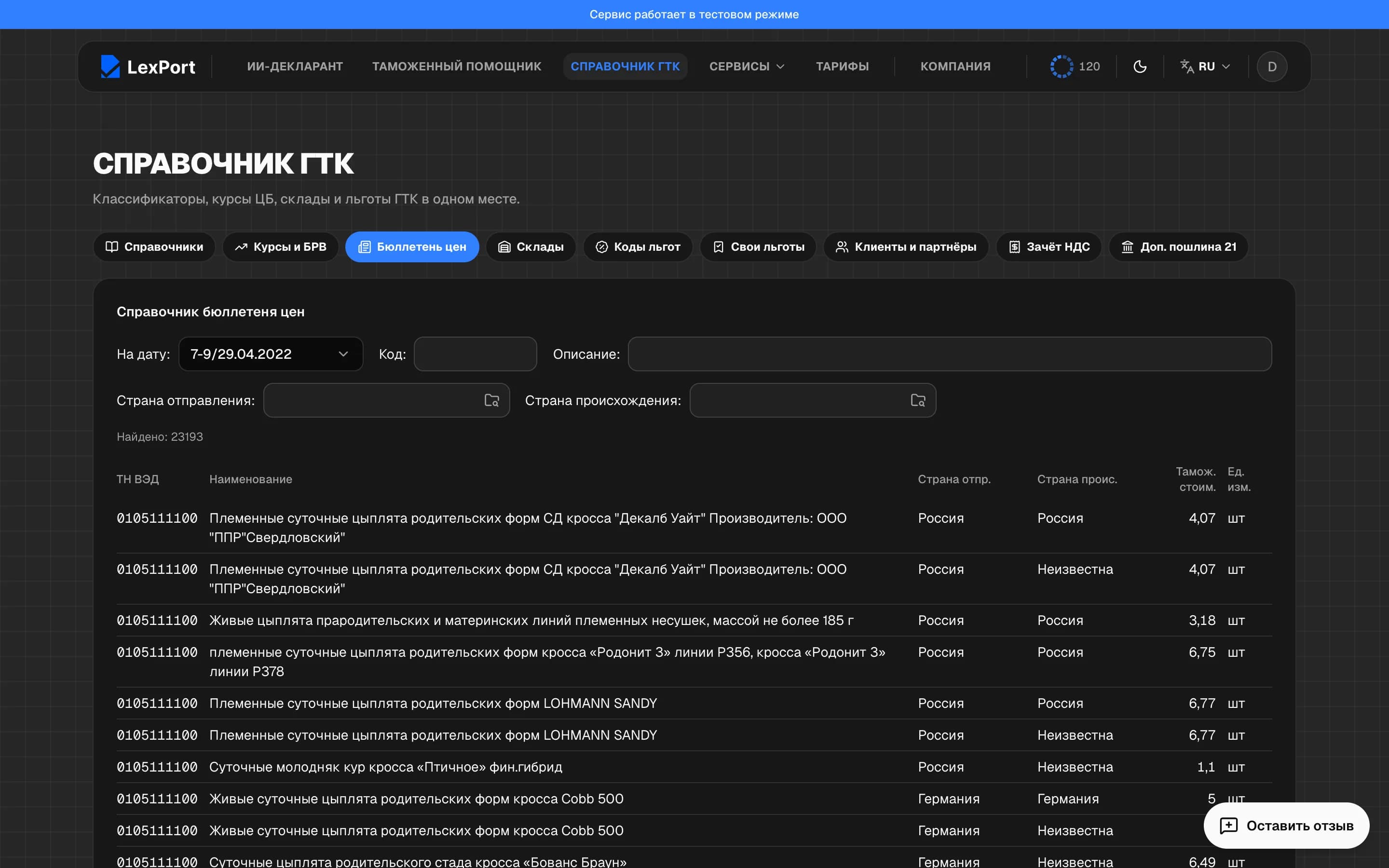
Task: Click the Страна отпр. column header
Action: coord(954,479)
